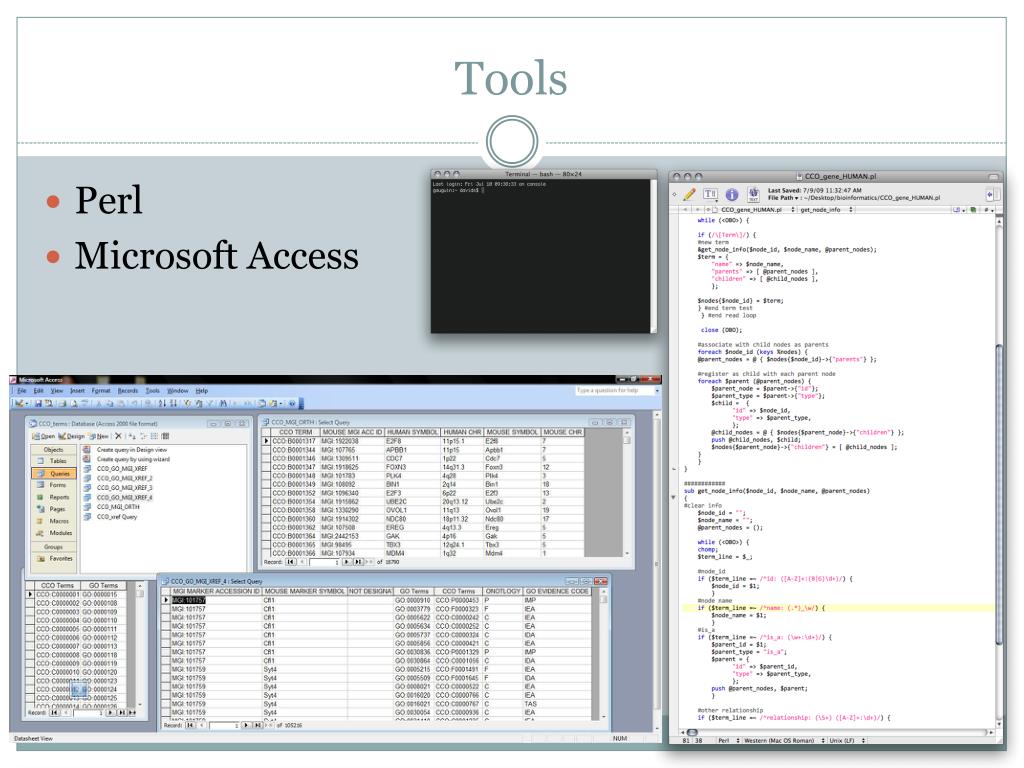The image size is (1024, 768).
Task: Open the Unix (LF) line endings dropdown
Action: click(846, 741)
